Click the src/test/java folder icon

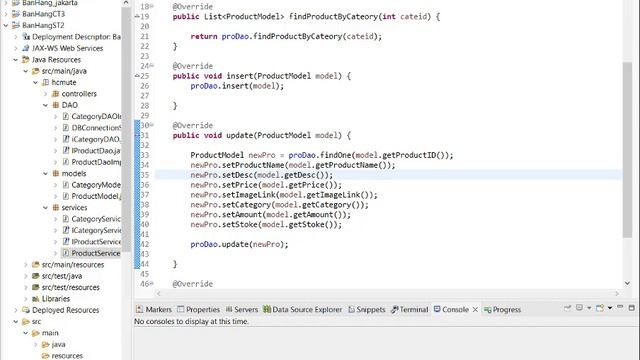[36, 276]
